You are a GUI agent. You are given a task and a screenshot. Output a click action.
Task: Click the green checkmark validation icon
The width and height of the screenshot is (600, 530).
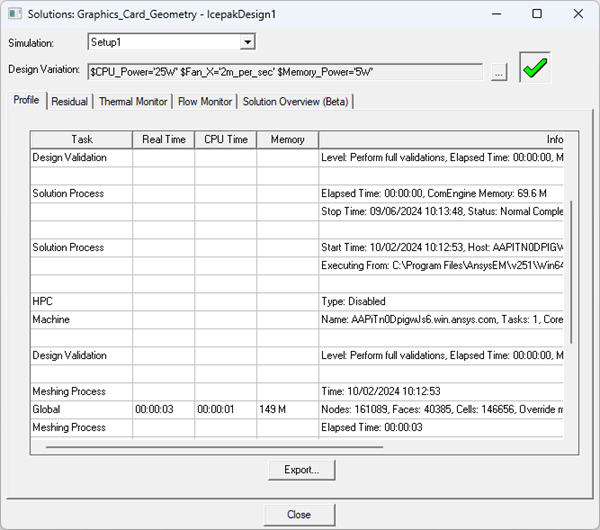point(535,68)
